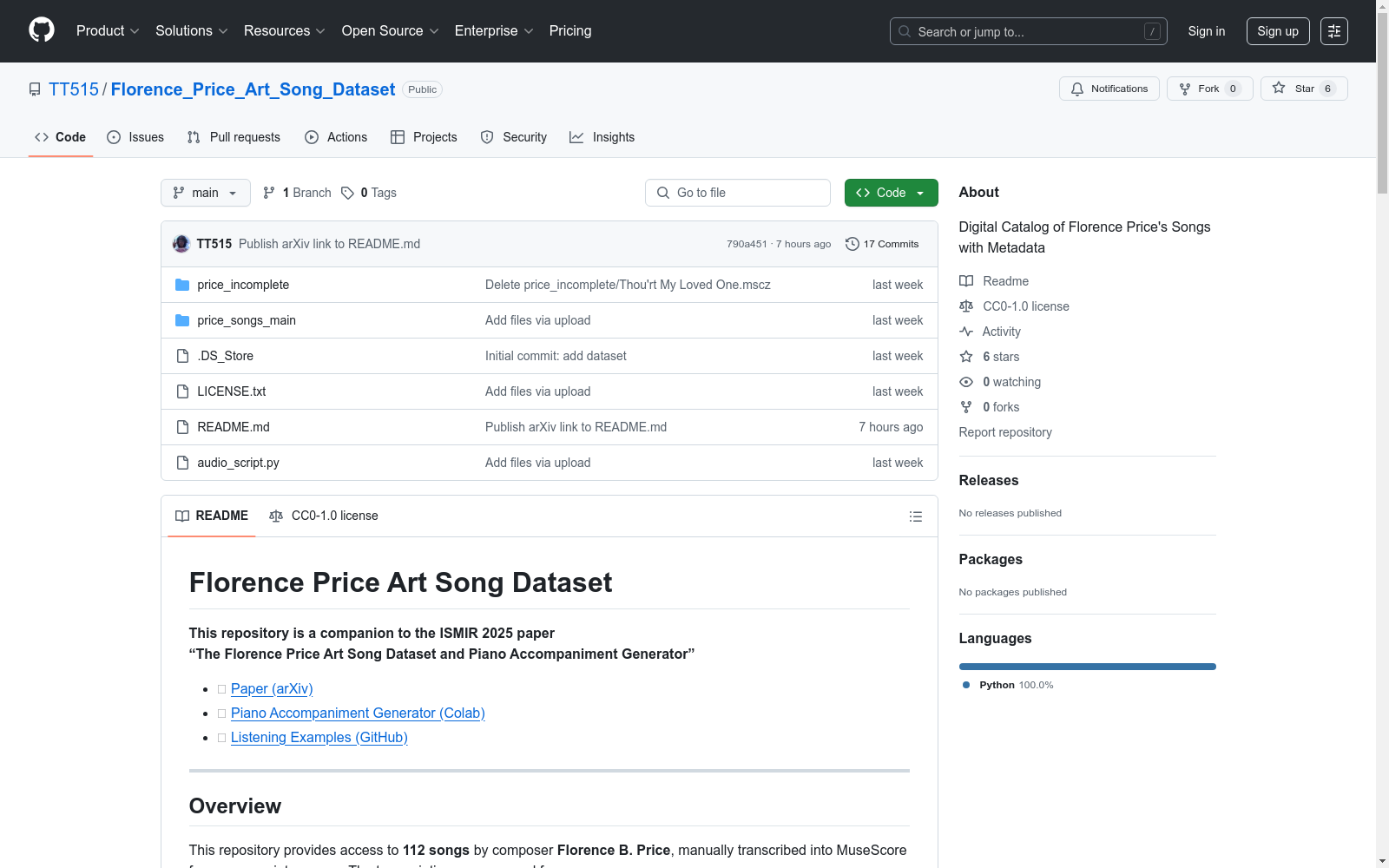Expand the Solutions menu
Image resolution: width=1389 pixels, height=868 pixels.
tap(192, 30)
